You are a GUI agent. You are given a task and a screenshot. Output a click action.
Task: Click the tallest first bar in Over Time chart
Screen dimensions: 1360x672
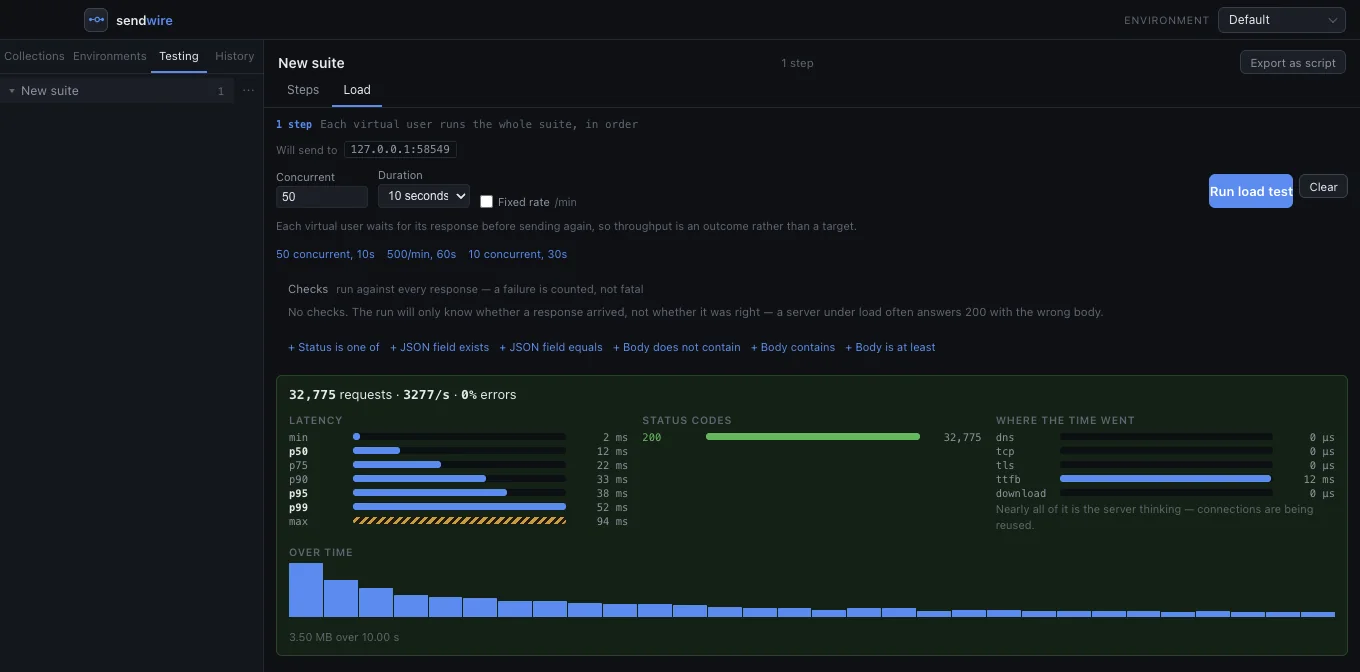(x=306, y=590)
